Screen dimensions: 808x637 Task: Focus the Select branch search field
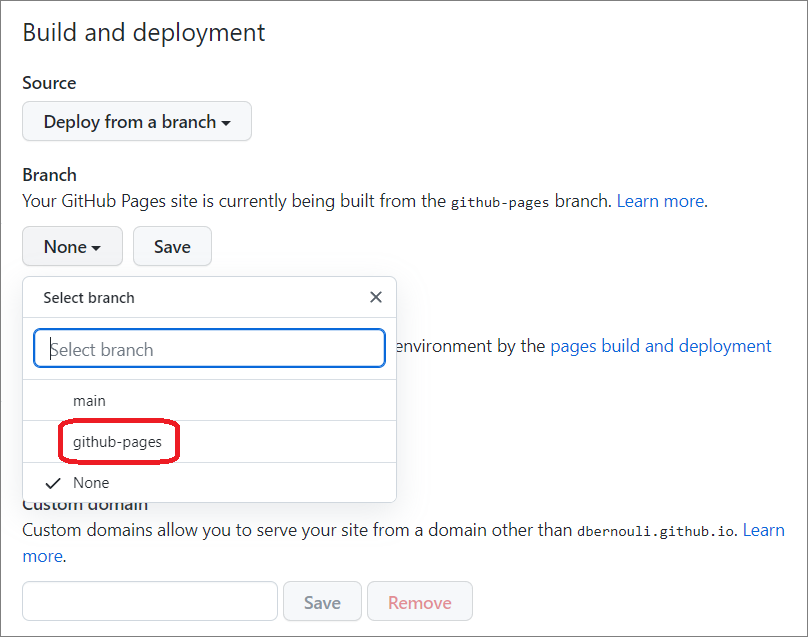209,349
